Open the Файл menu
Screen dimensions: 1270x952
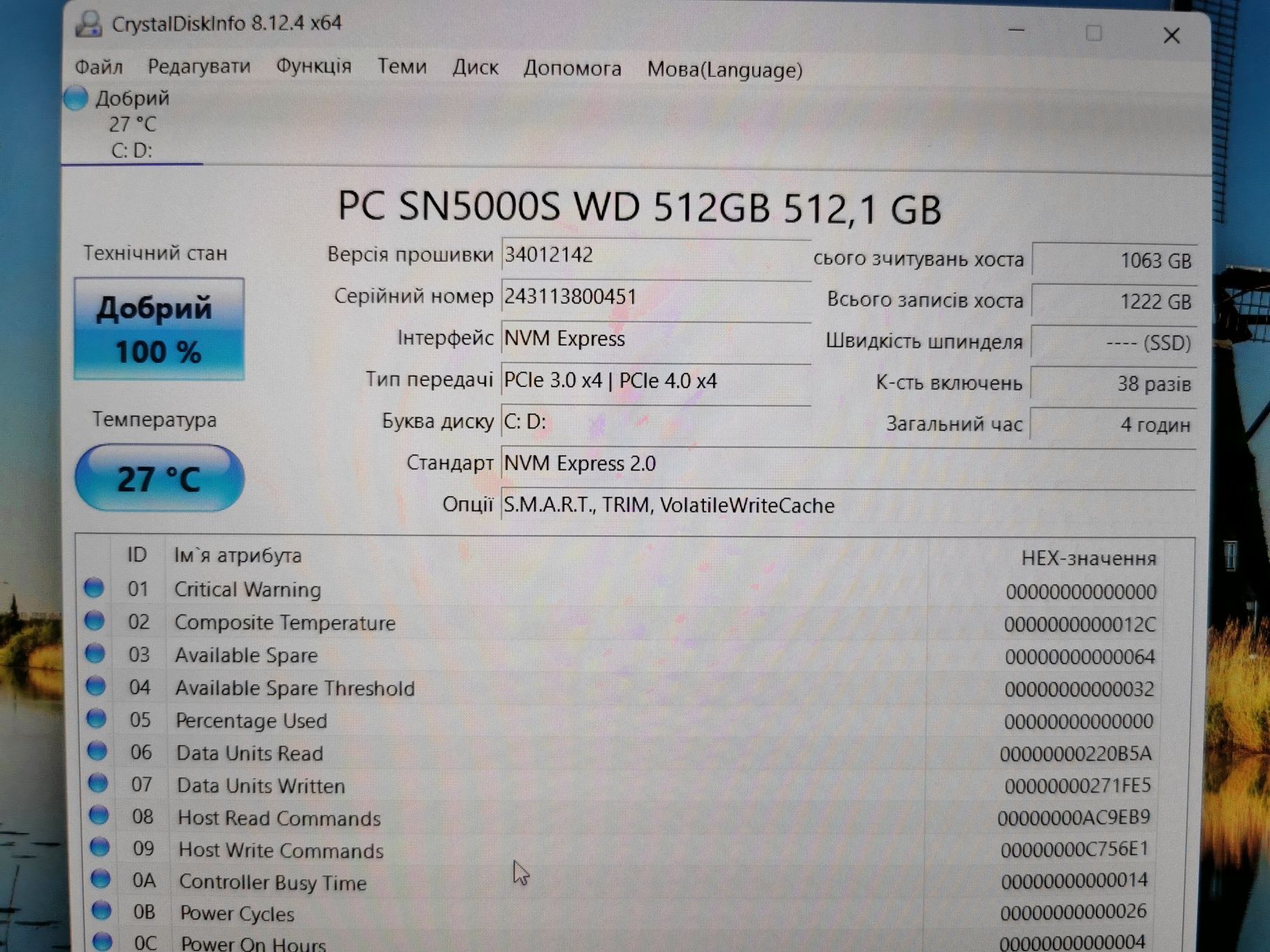coord(99,67)
